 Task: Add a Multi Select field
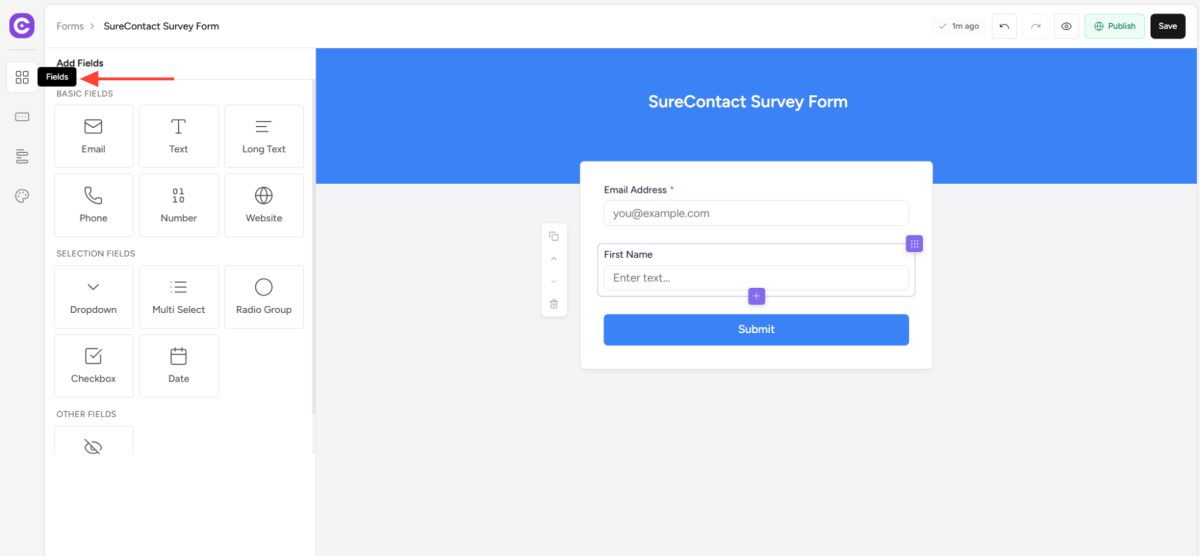tap(178, 296)
